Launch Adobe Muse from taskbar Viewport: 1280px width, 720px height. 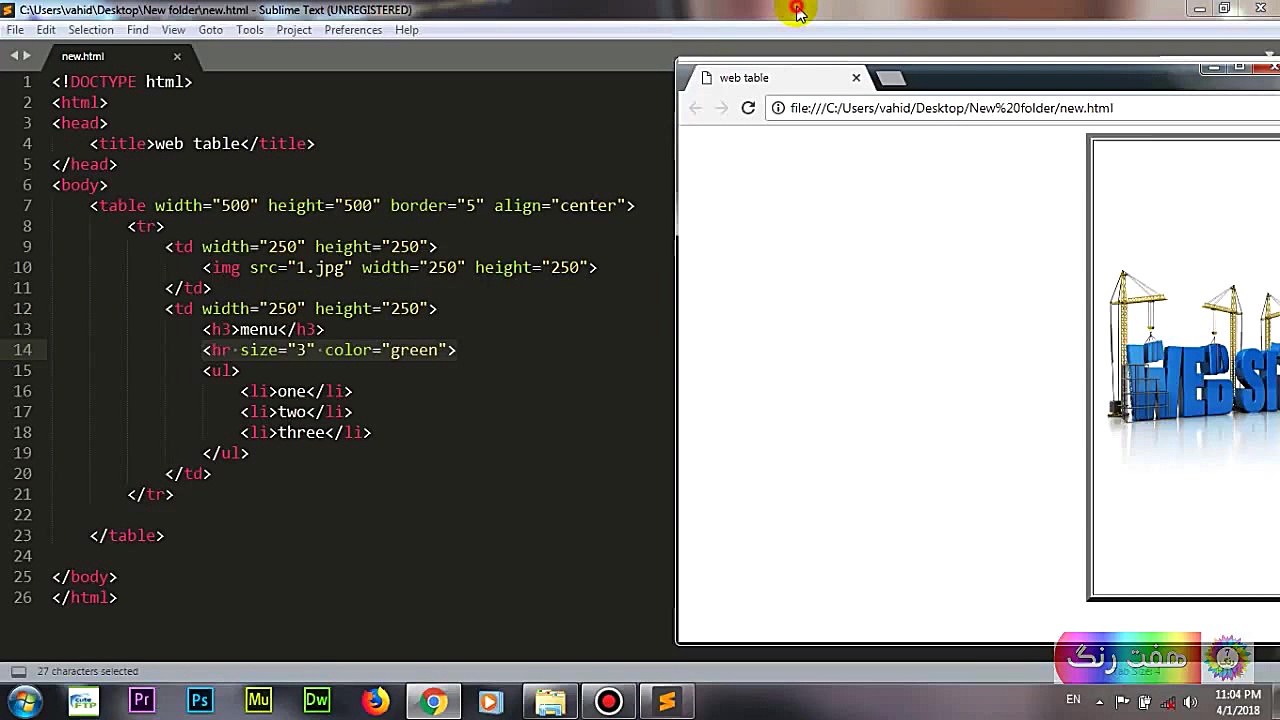[258, 701]
